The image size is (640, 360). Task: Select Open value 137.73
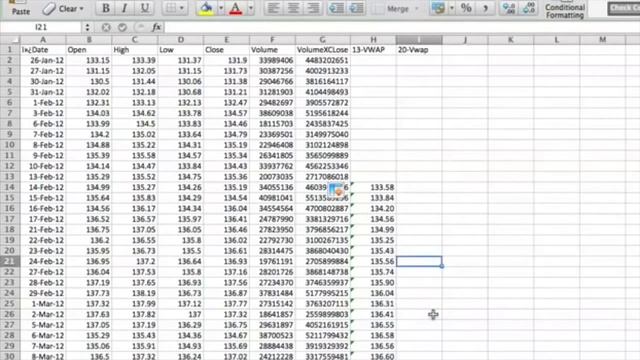tap(89, 293)
